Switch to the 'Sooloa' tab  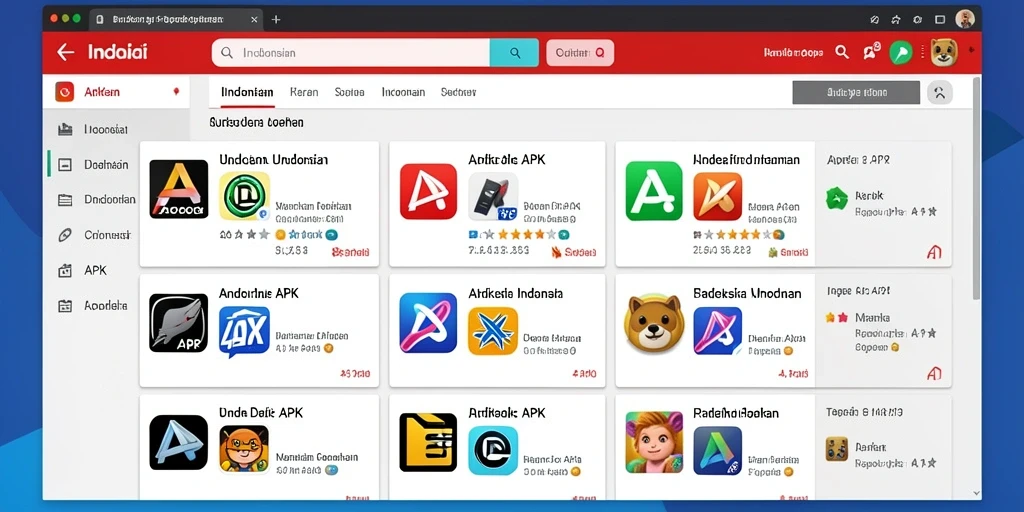[349, 92]
